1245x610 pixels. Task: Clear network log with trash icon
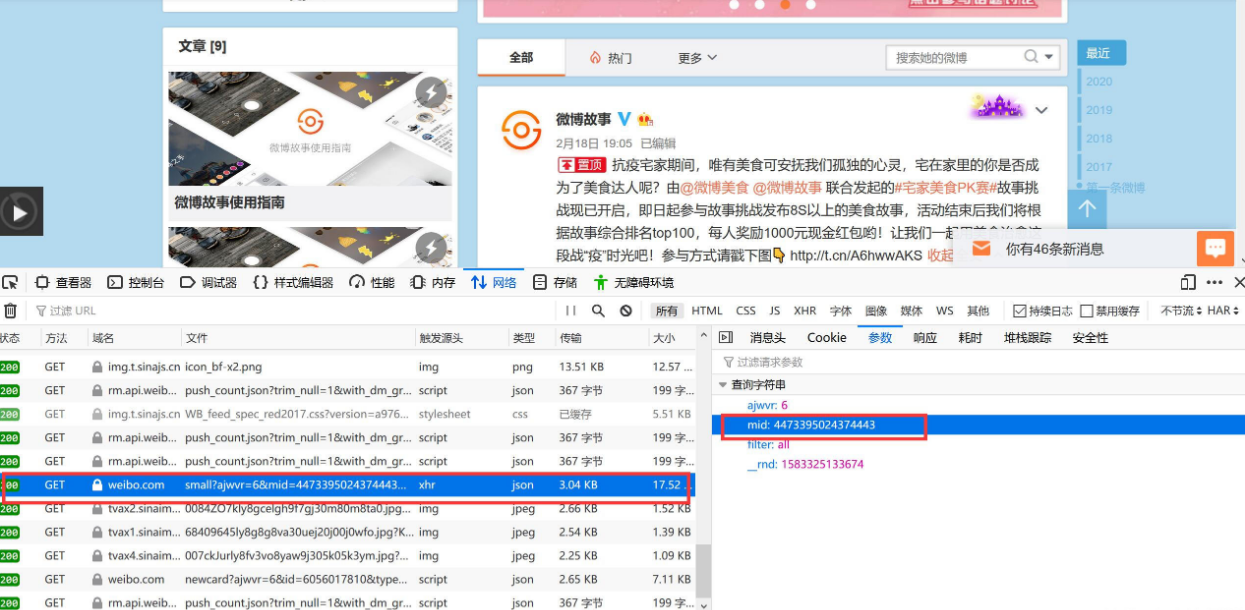pyautogui.click(x=10, y=311)
